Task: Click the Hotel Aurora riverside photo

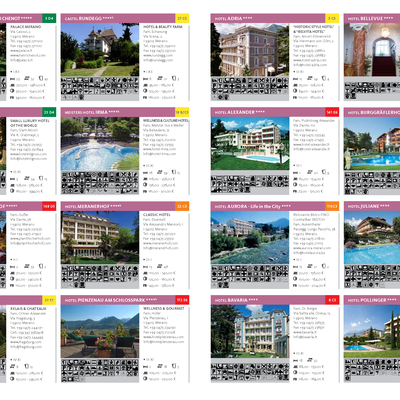Action: click(x=250, y=238)
